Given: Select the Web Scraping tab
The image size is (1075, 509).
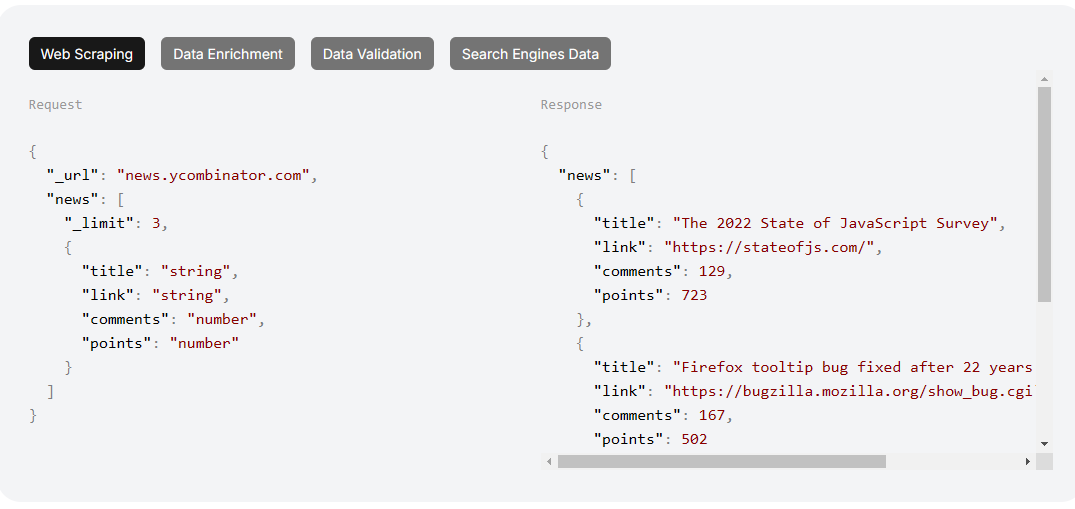Looking at the screenshot, I should pyautogui.click(x=87, y=54).
